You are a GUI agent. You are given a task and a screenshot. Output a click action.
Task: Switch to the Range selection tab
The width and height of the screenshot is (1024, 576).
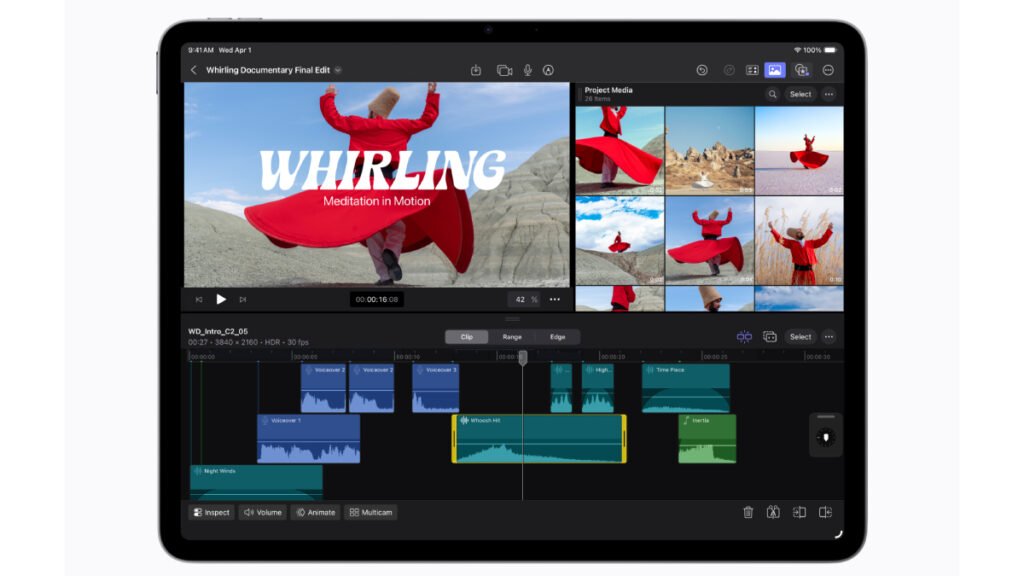(512, 337)
